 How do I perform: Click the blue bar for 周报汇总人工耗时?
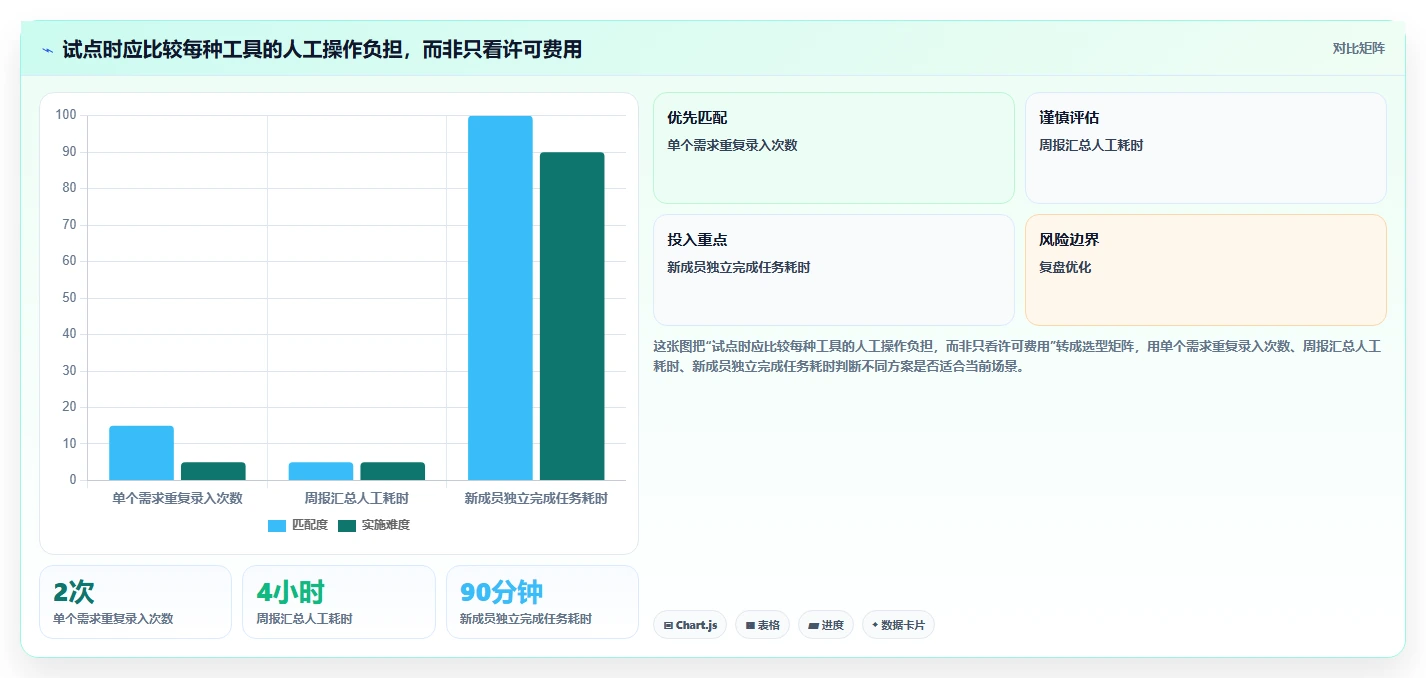pos(321,471)
